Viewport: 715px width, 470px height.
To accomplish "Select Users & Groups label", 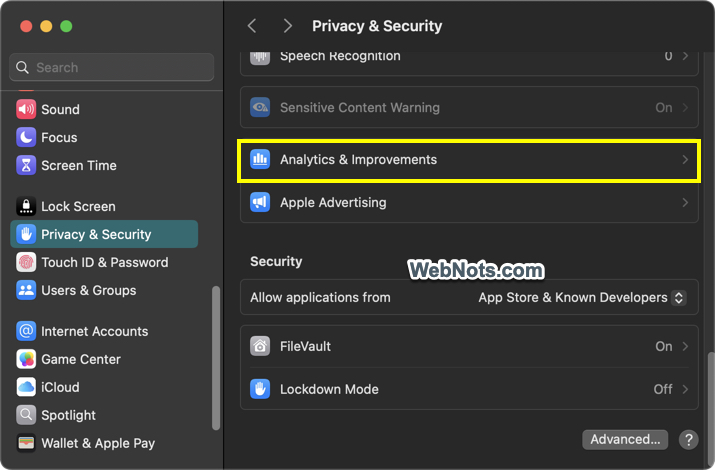I will 89,290.
